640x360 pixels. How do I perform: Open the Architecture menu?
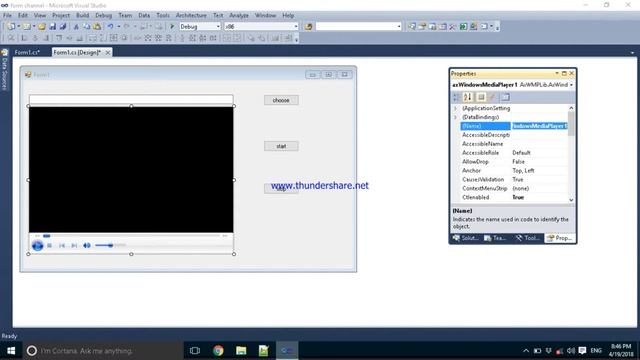(191, 15)
